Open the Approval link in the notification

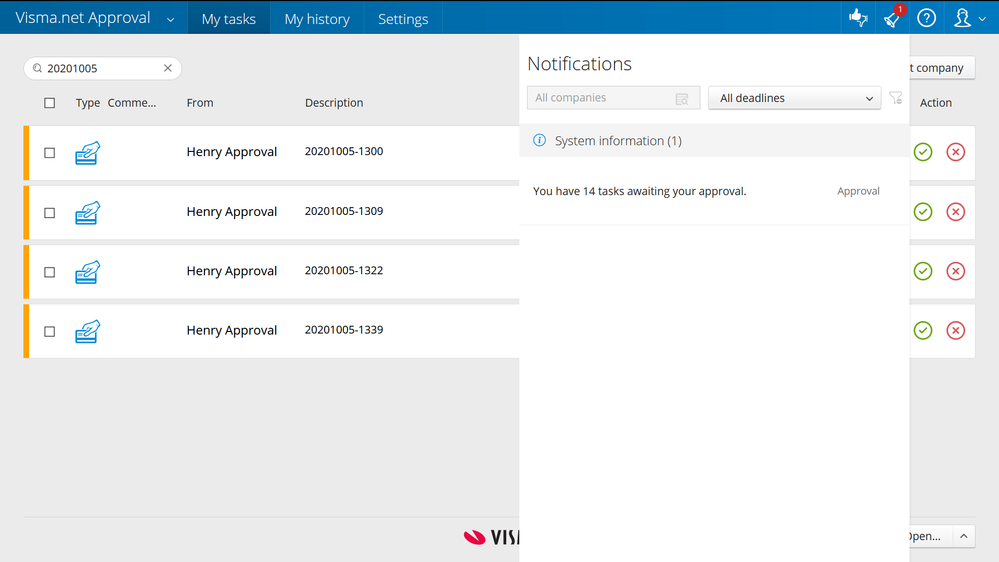tap(858, 191)
